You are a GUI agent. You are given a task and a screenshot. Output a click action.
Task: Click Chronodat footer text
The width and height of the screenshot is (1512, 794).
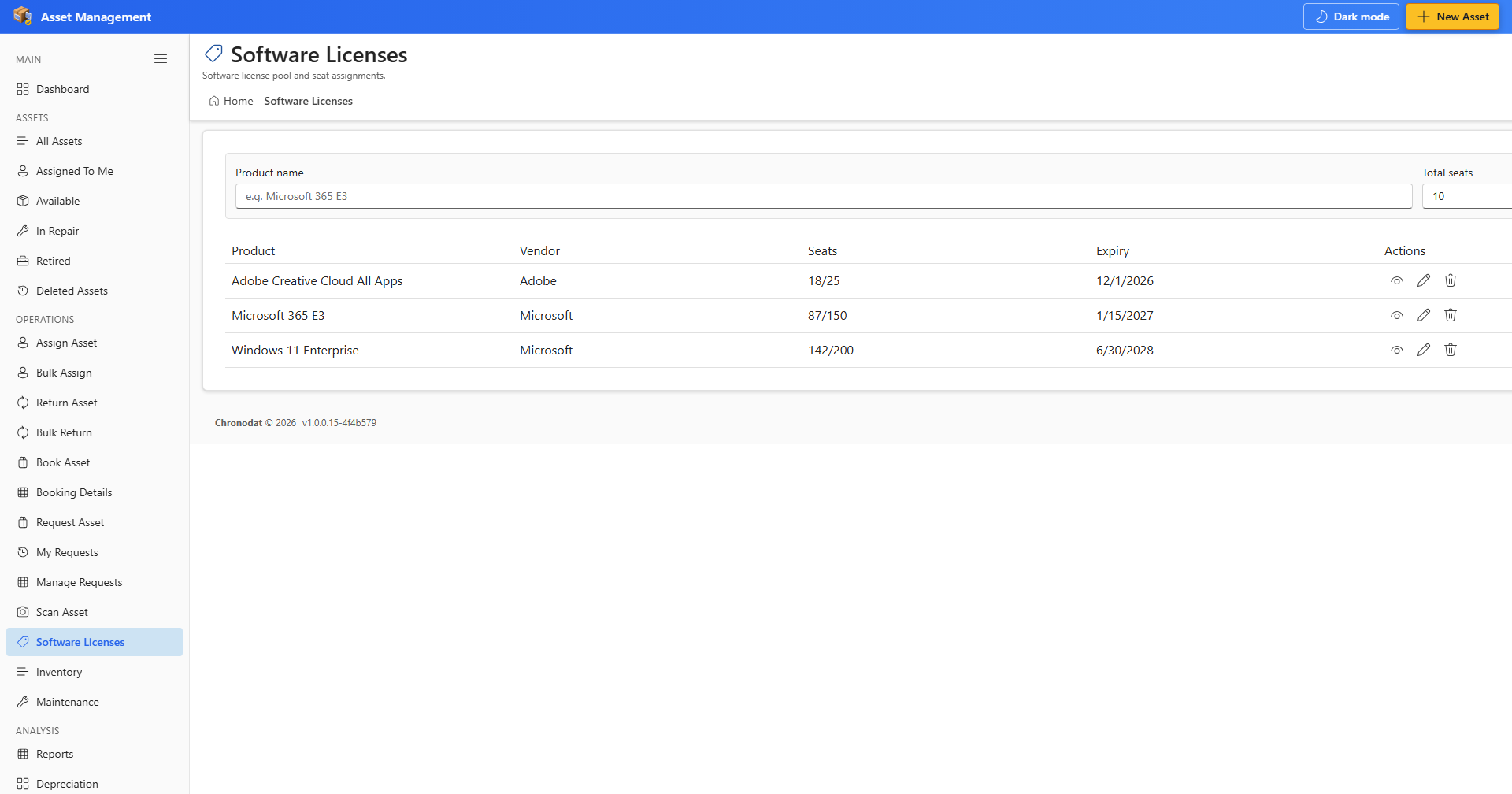pos(239,423)
